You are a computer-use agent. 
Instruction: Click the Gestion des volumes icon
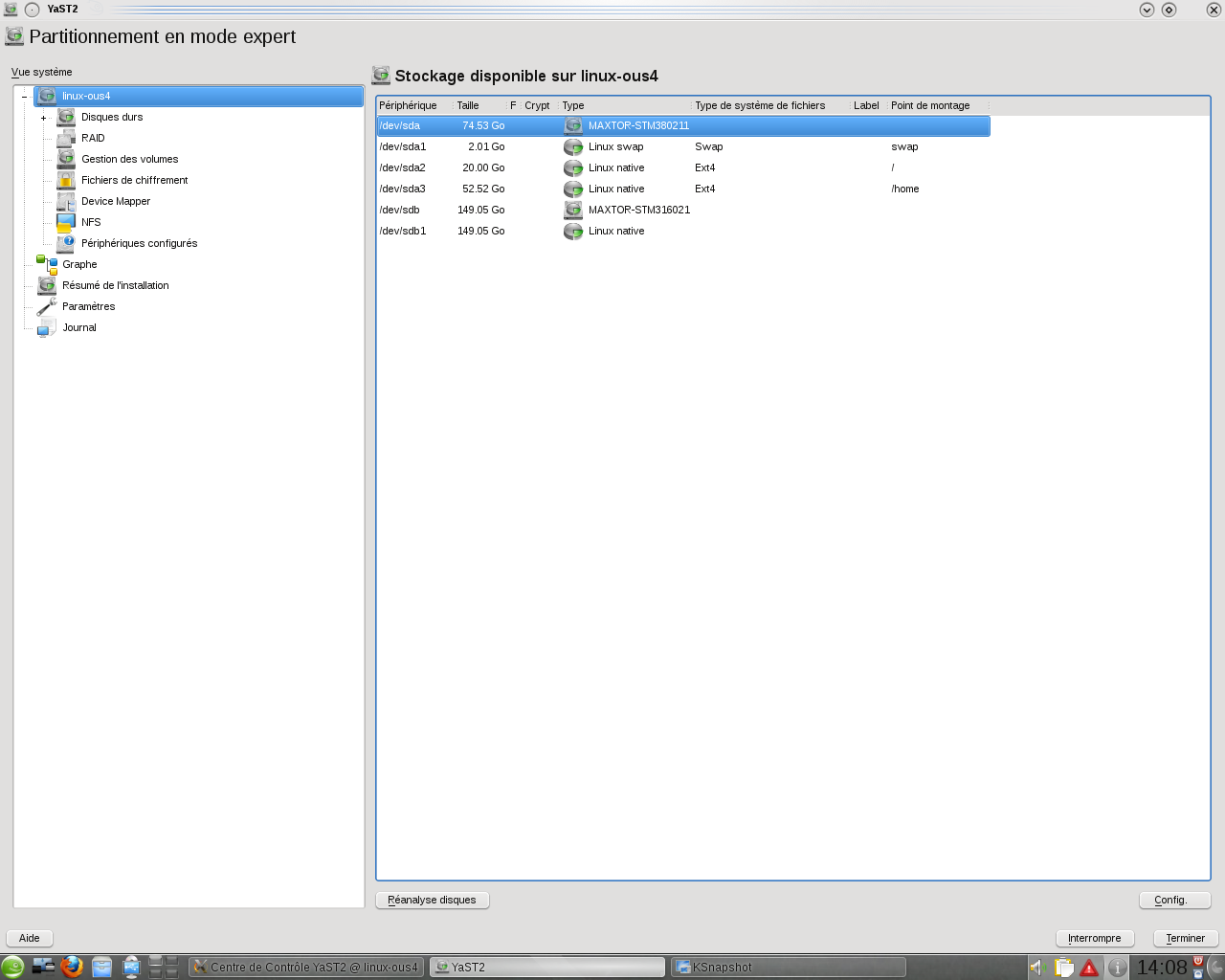66,159
